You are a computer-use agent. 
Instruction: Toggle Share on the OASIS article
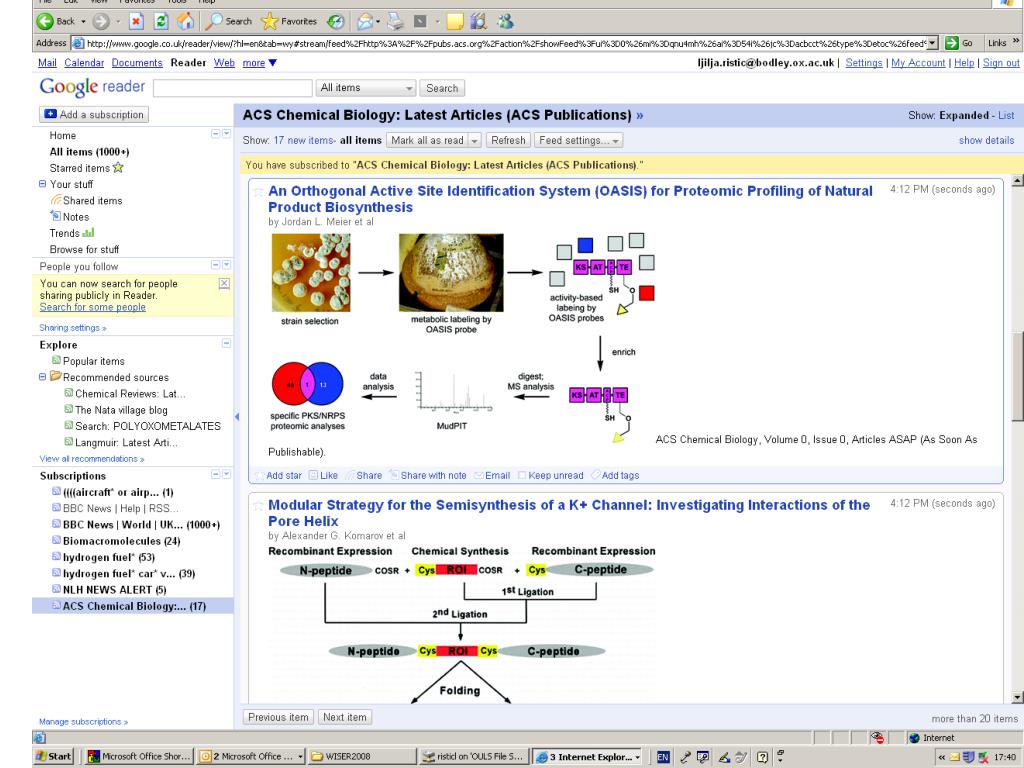point(364,475)
